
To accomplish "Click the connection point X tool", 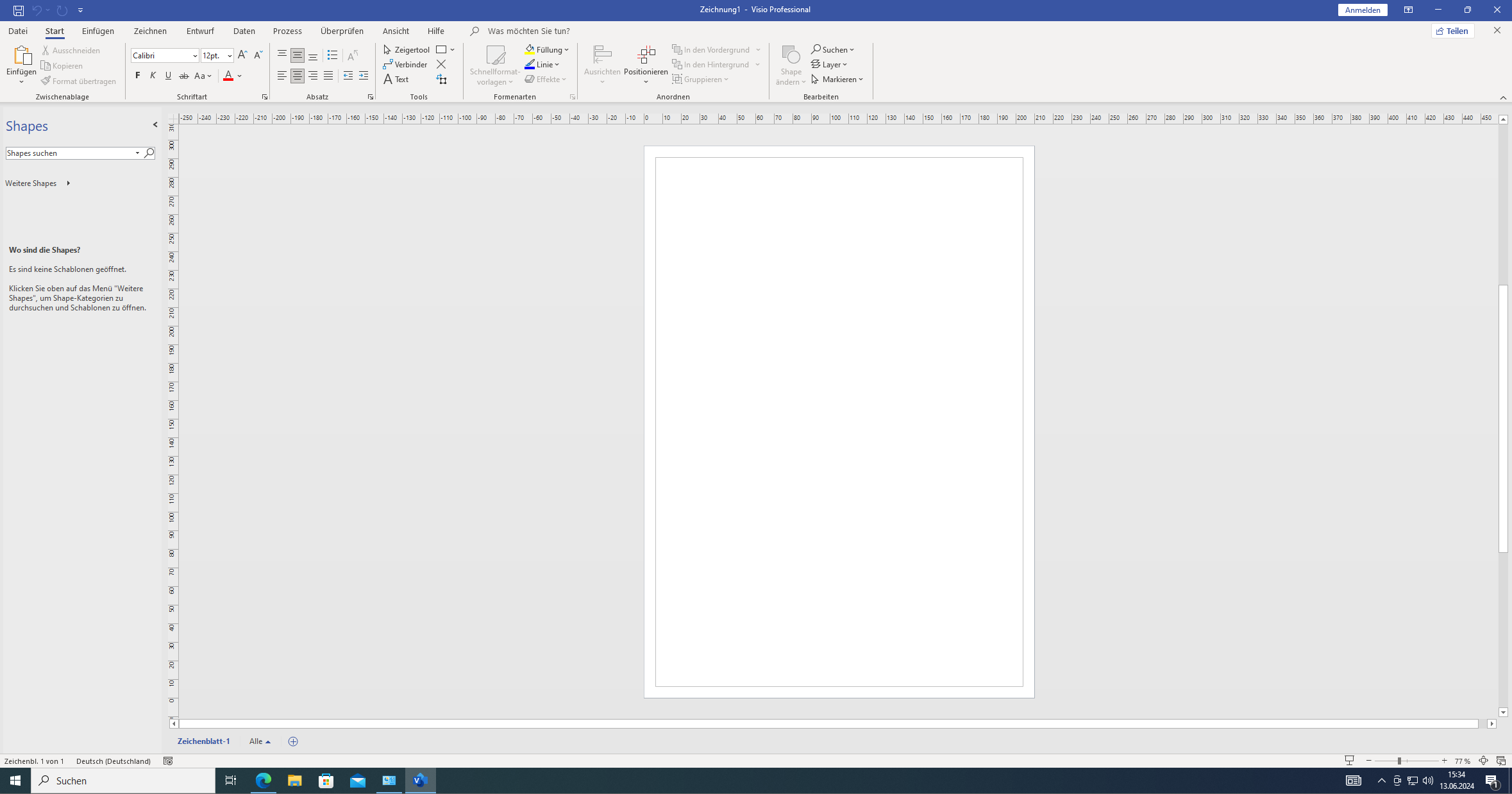I will 441,65.
